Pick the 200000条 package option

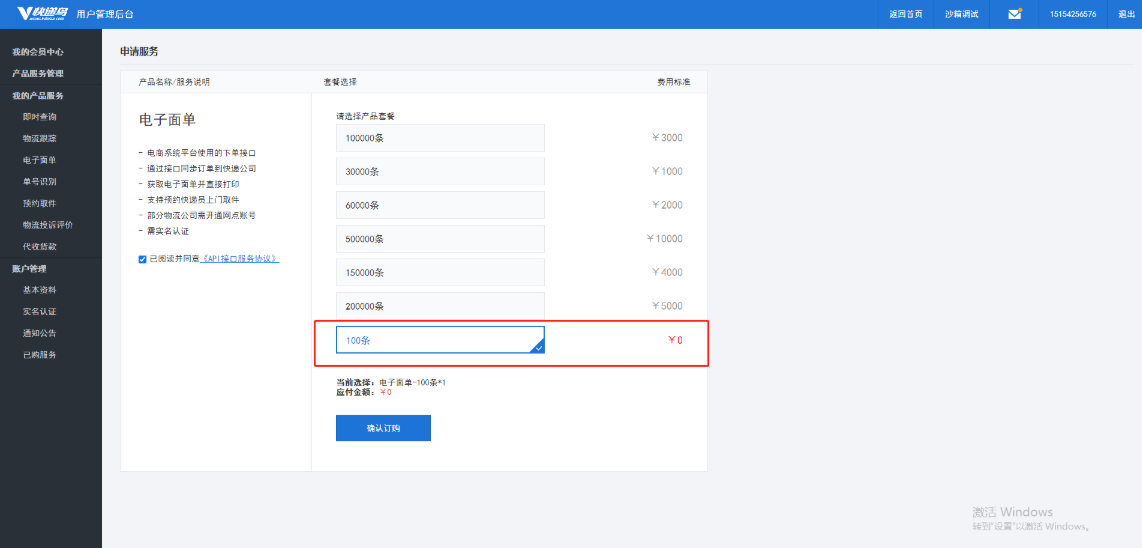pyautogui.click(x=440, y=306)
